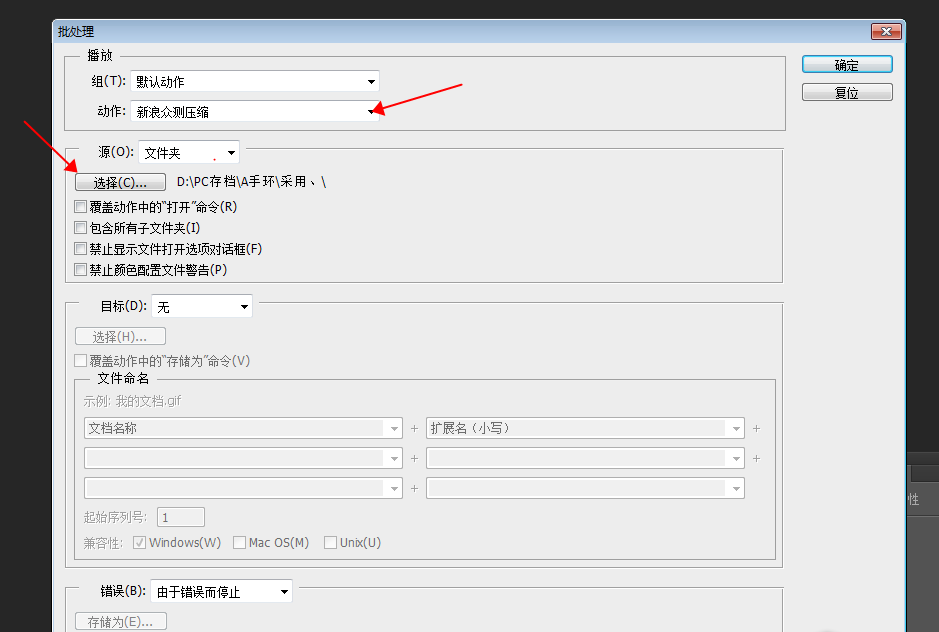The width and height of the screenshot is (939, 632).
Task: Enable the 包含所有子文件夹 checkbox
Action: (x=79, y=227)
